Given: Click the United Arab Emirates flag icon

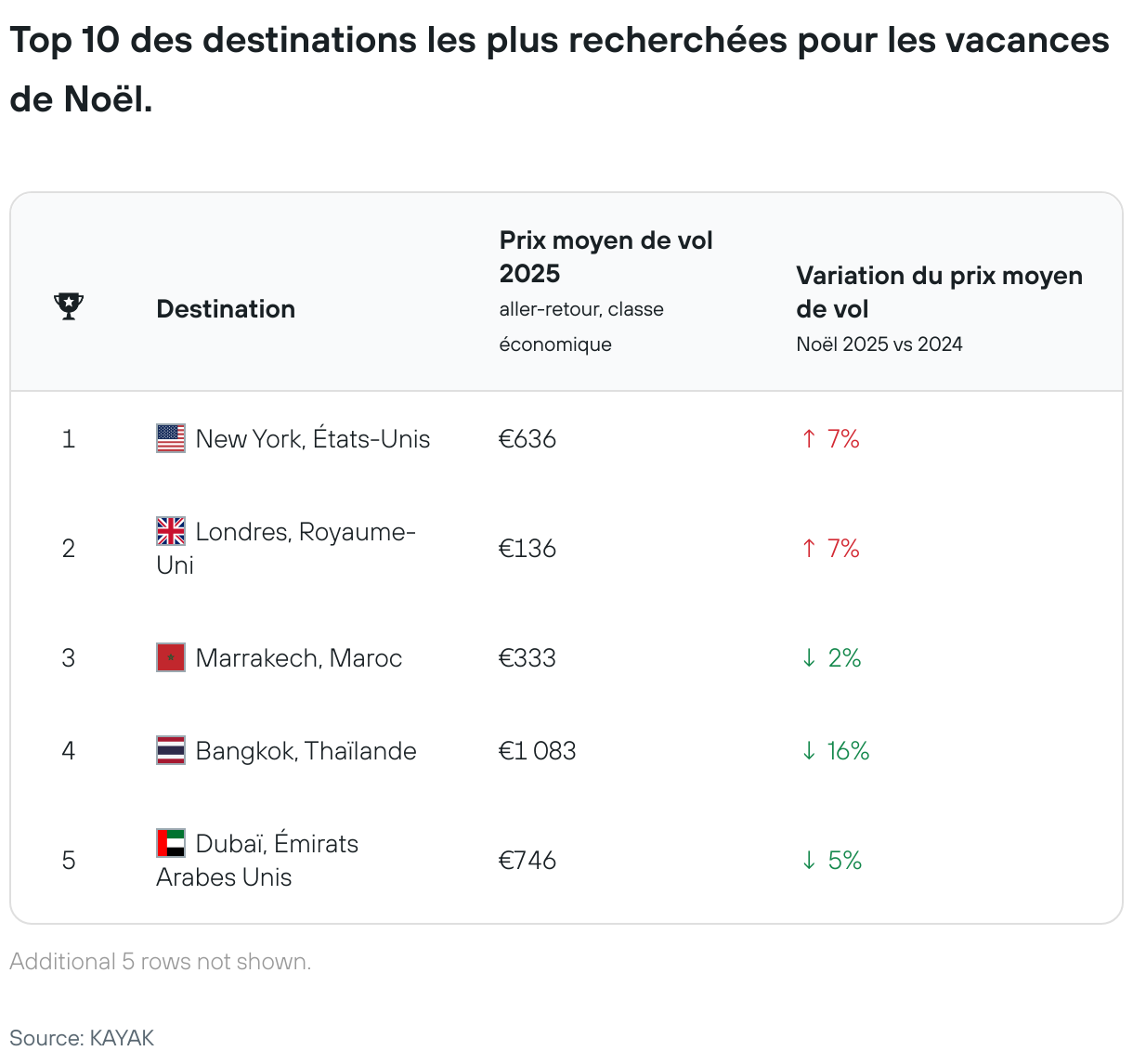Looking at the screenshot, I should (171, 843).
